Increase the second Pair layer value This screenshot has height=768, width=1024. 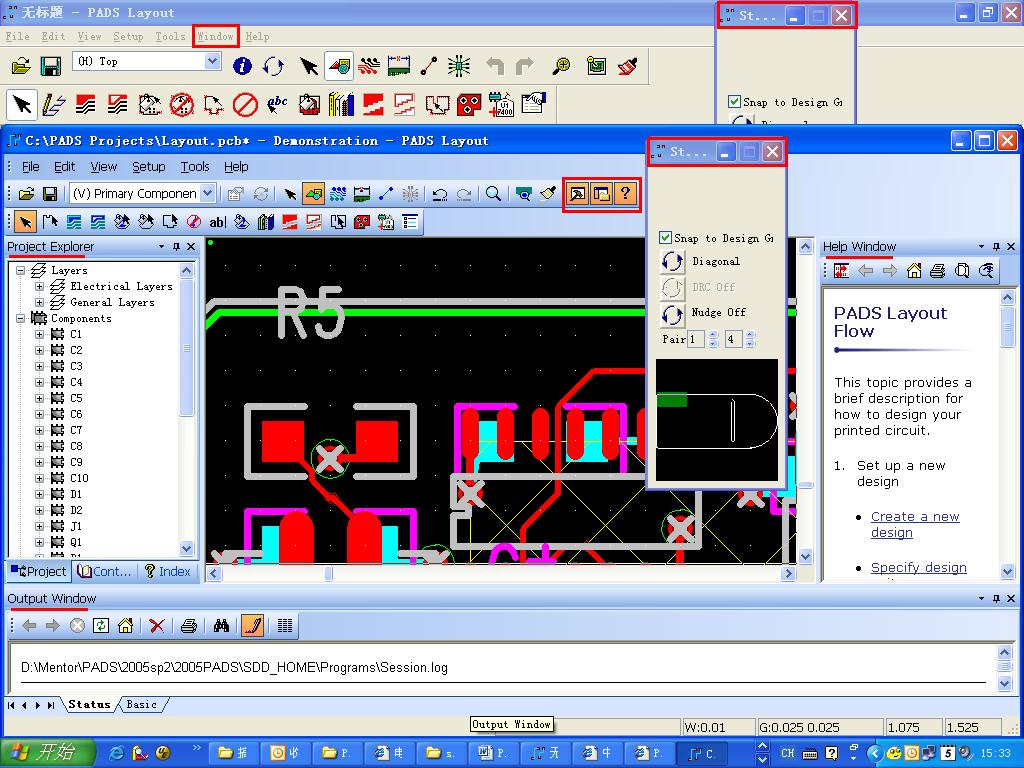tap(750, 335)
